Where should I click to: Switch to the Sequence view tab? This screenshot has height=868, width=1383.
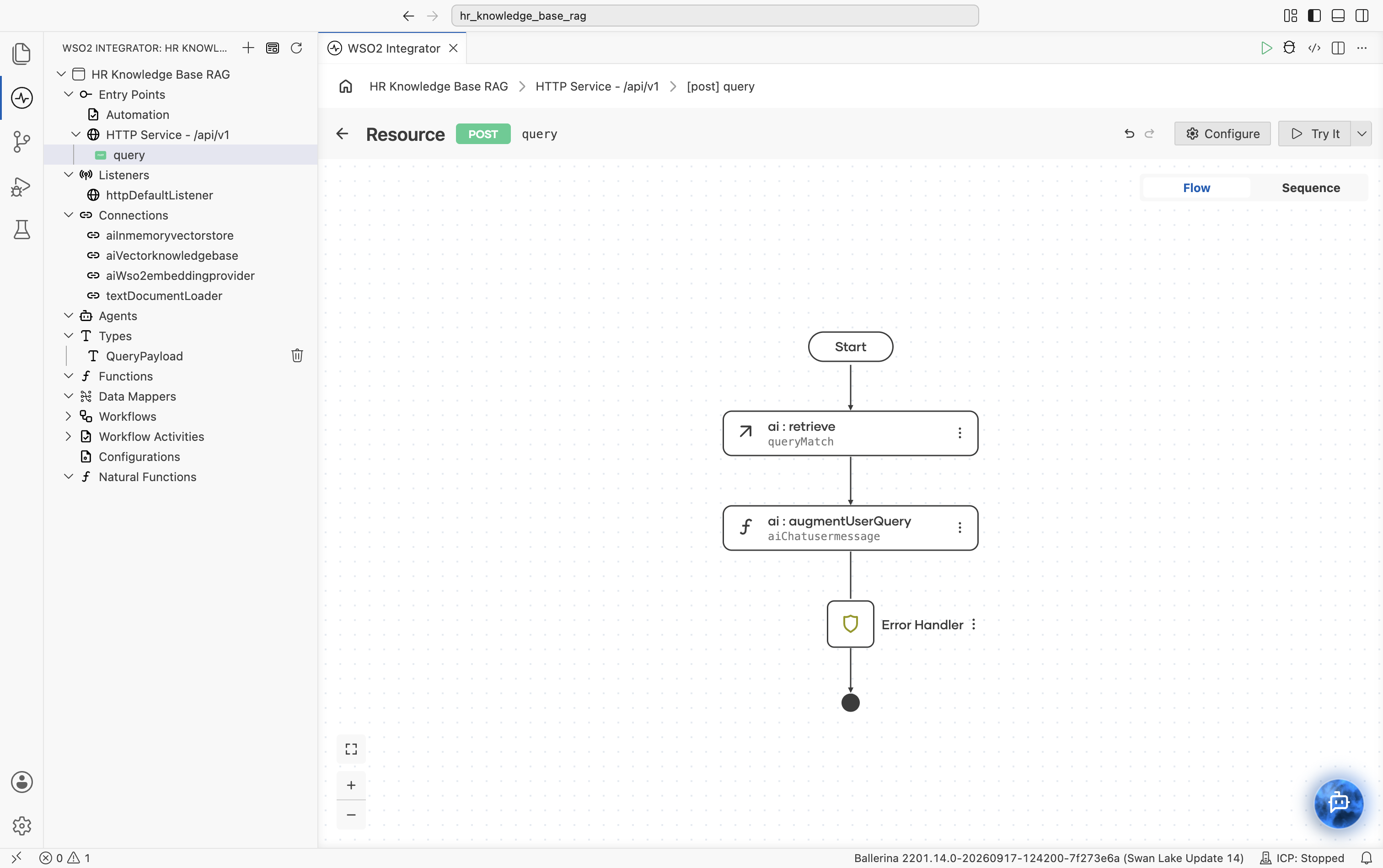1311,188
